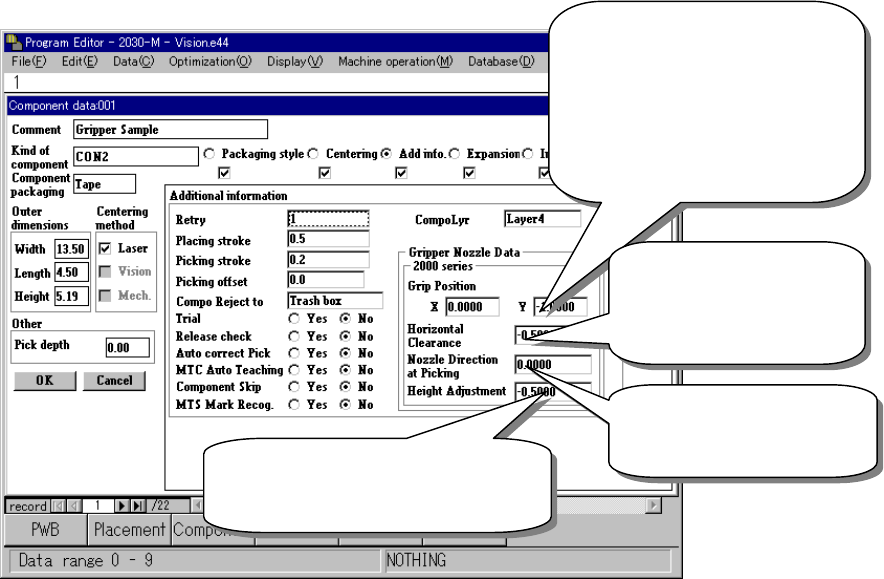This screenshot has width=884, height=579.
Task: Click the Cancel button
Action: point(114,381)
